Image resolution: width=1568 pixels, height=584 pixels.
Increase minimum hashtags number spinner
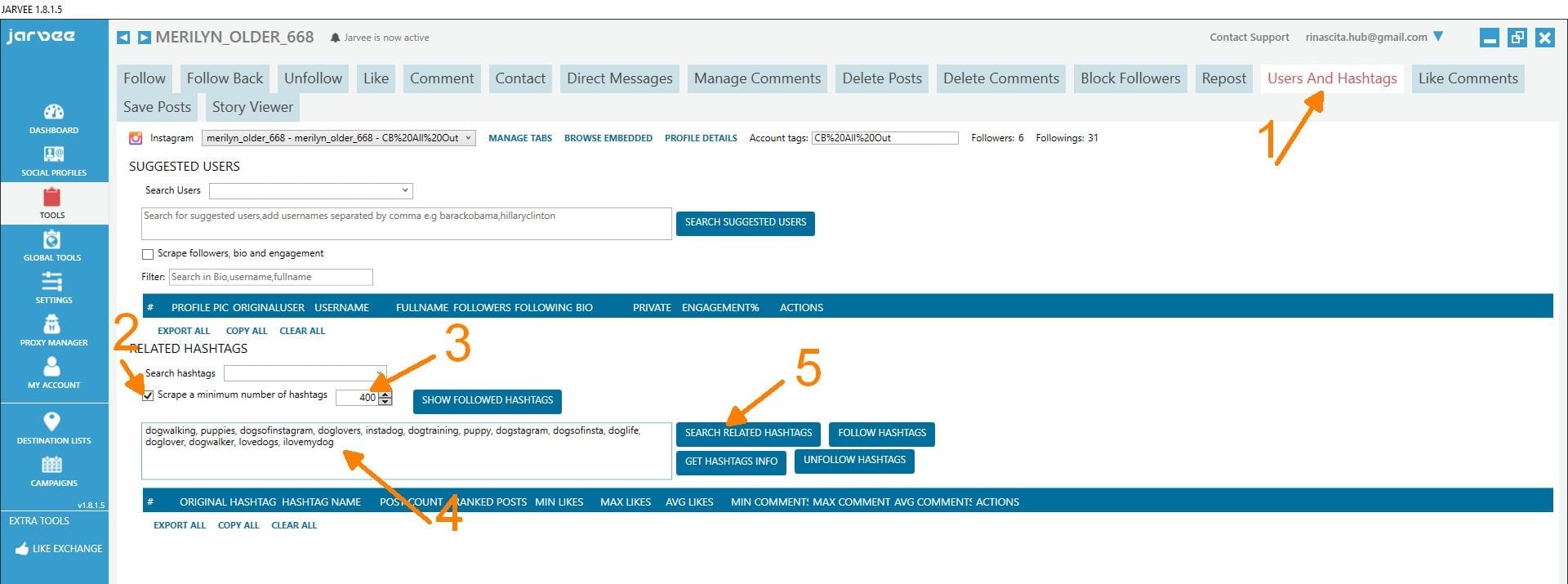click(385, 394)
